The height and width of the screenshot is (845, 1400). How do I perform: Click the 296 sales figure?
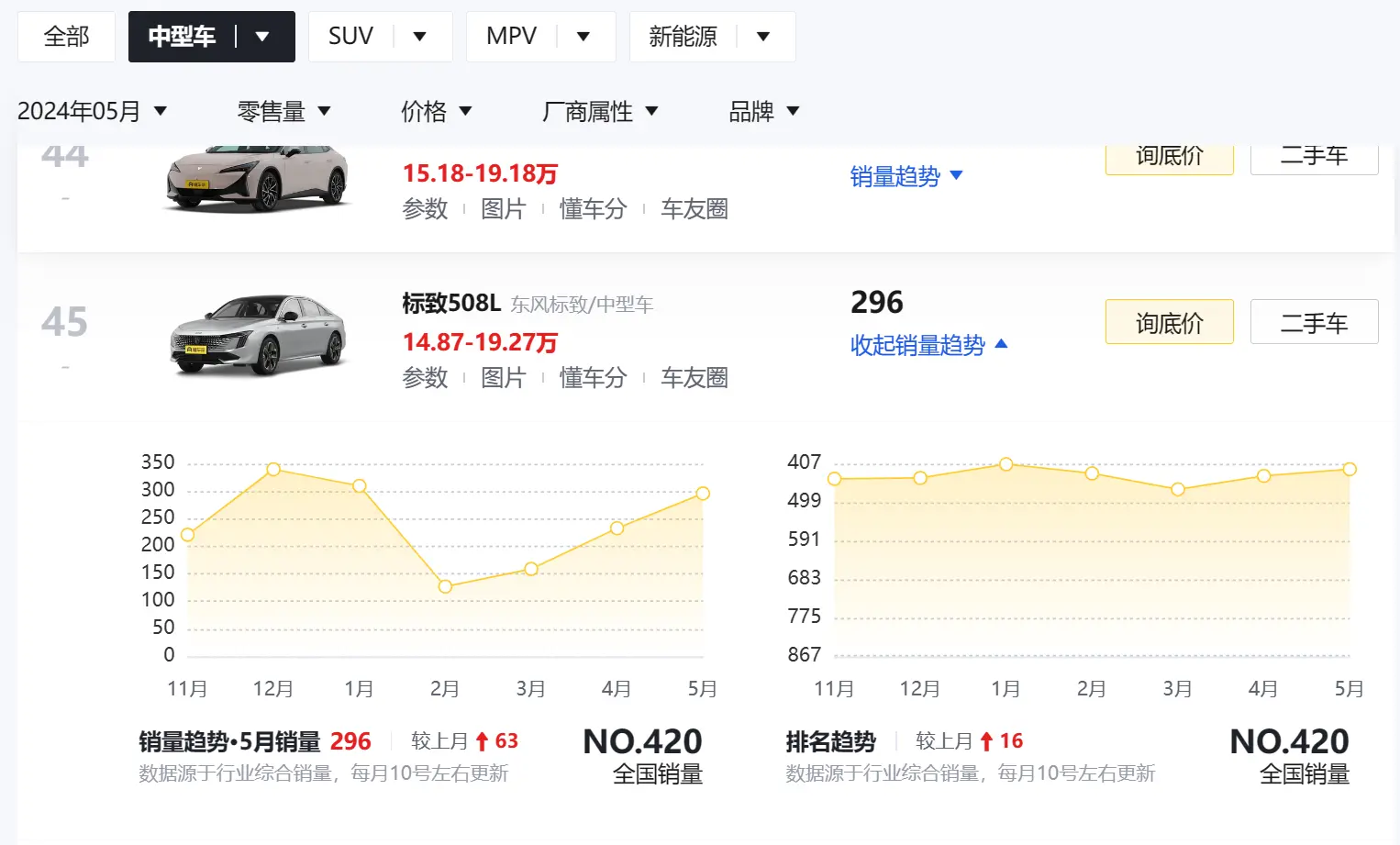(877, 302)
